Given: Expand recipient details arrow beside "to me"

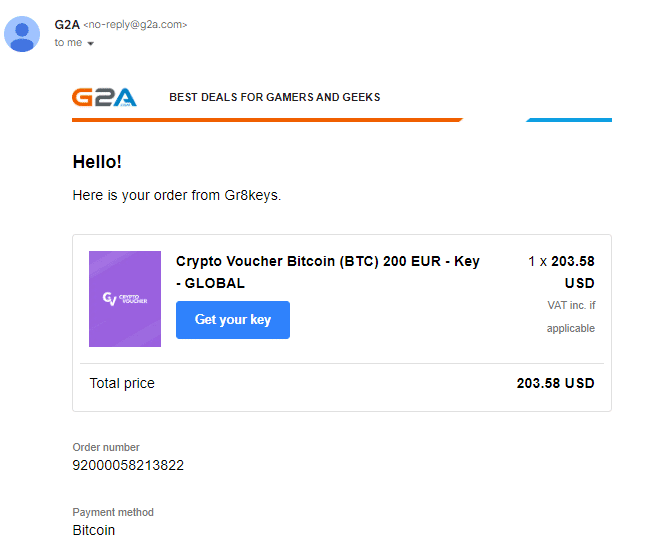Looking at the screenshot, I should [x=91, y=44].
